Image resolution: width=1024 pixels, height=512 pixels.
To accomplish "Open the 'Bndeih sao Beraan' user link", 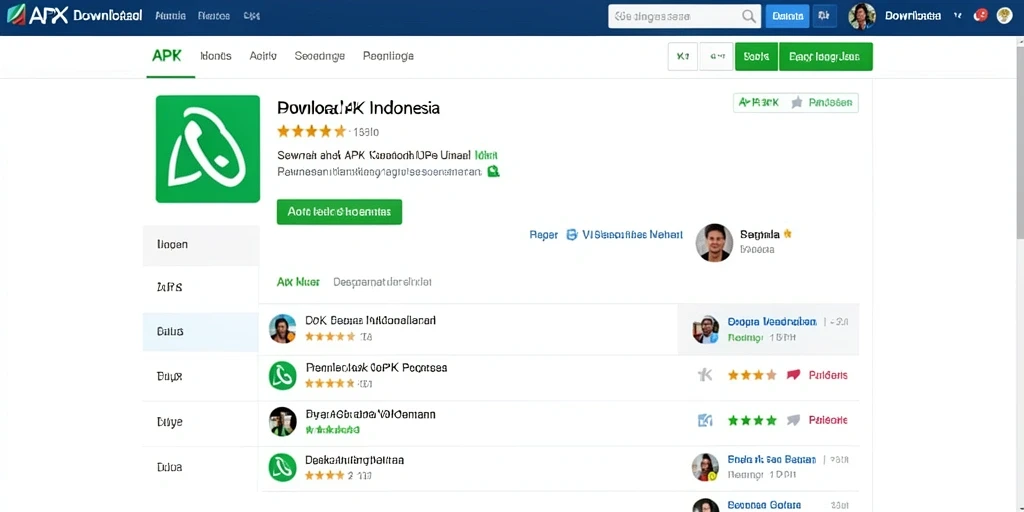I will coord(772,460).
